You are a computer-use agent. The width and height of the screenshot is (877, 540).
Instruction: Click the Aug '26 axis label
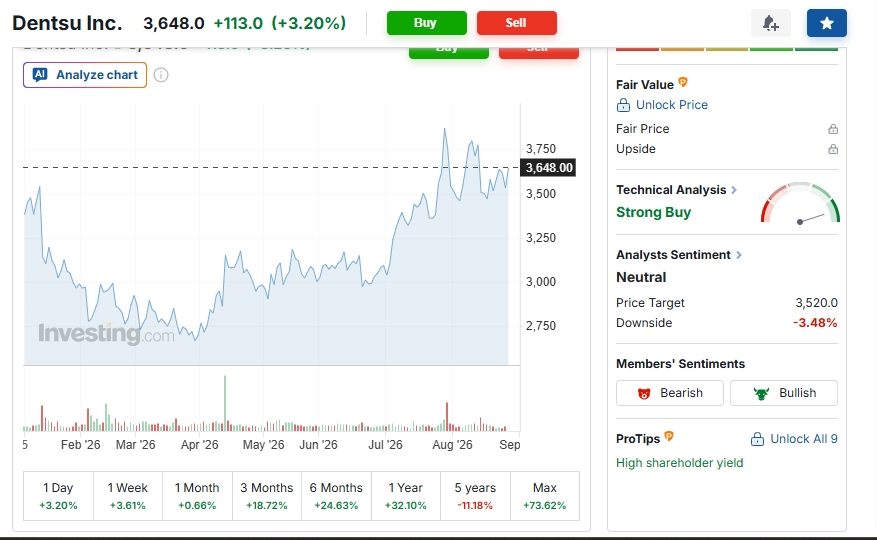[x=452, y=445]
